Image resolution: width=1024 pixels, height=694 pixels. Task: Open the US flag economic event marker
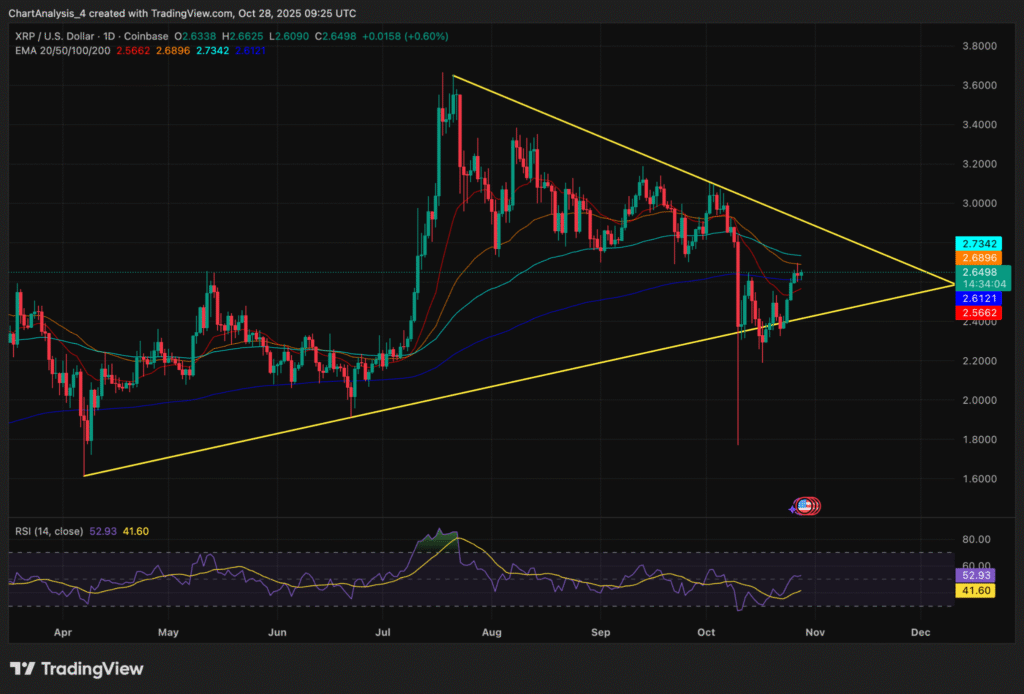point(807,506)
